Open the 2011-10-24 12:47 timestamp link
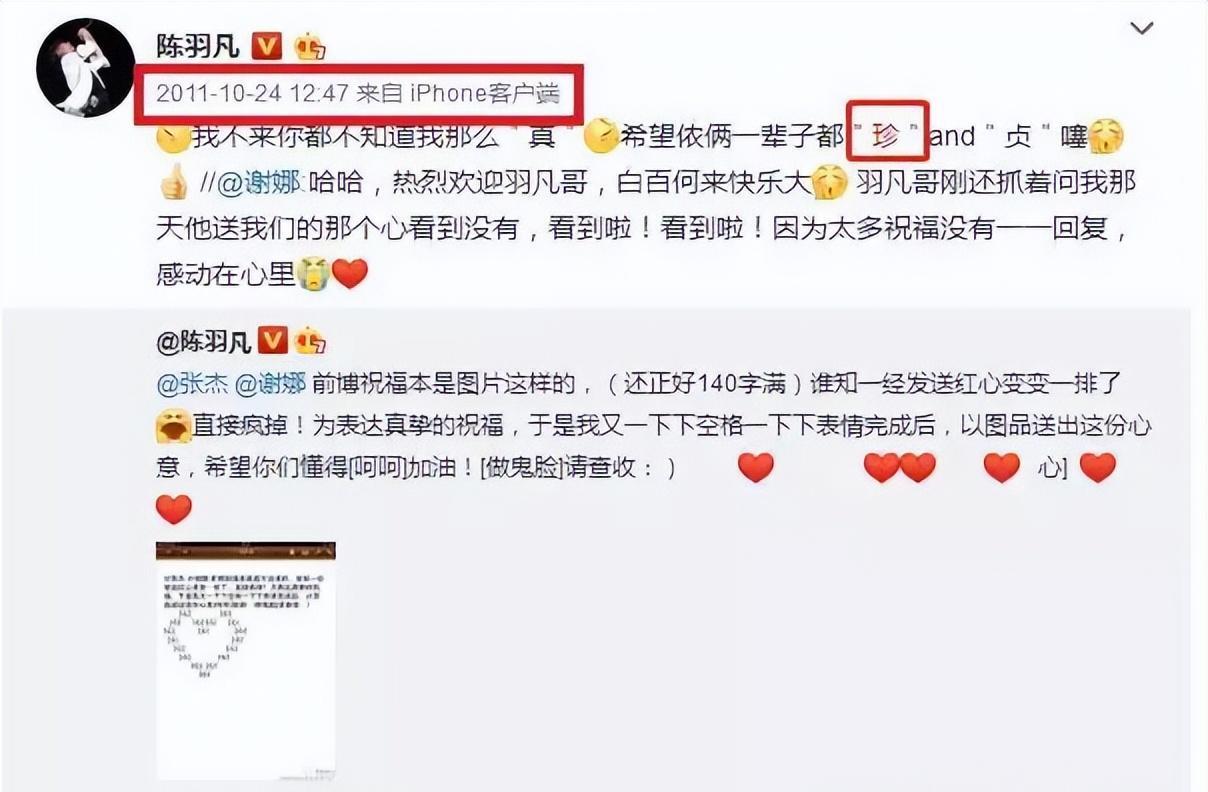1208x792 pixels. [x=252, y=94]
